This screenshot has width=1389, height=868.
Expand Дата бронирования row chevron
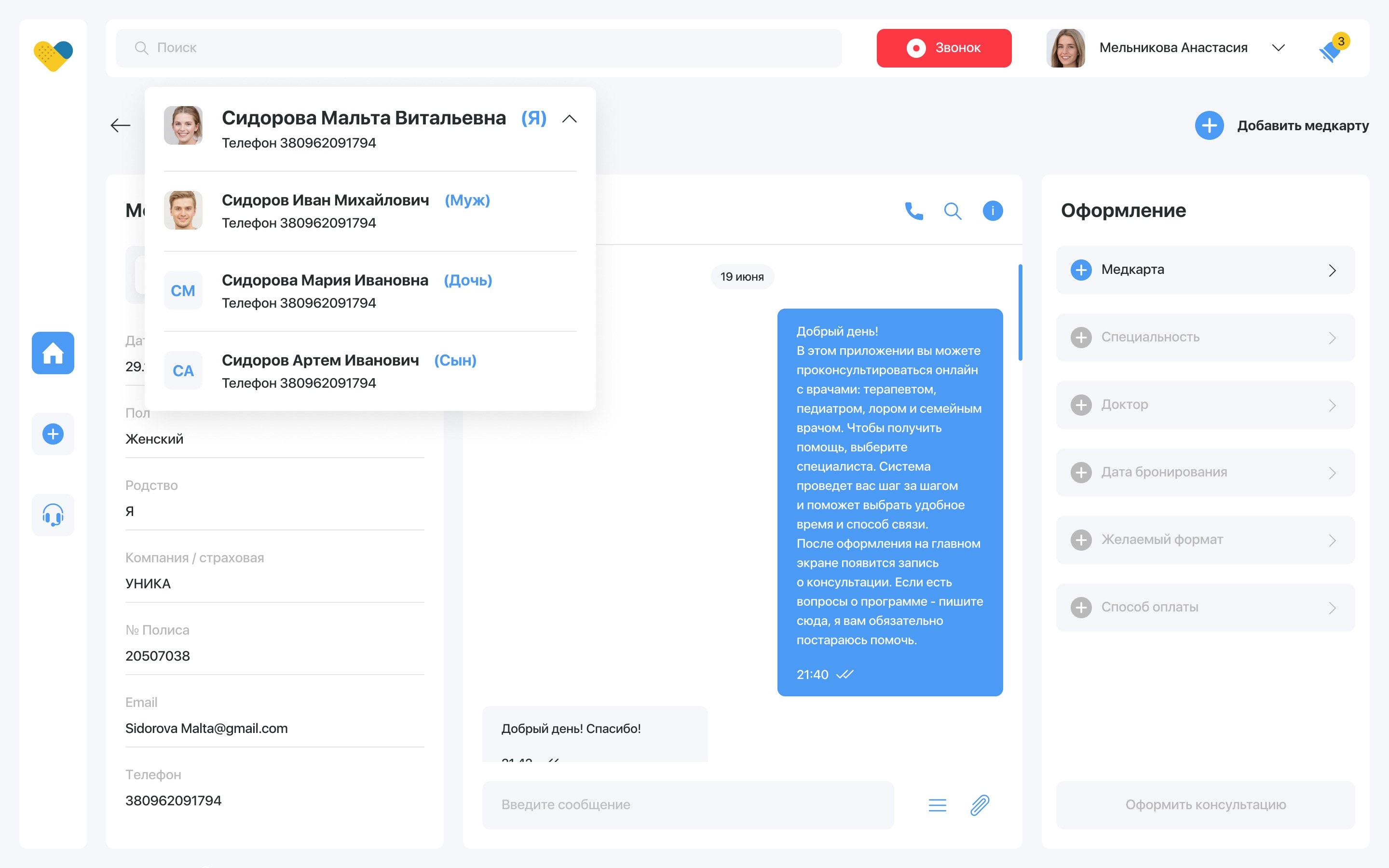[x=1332, y=473]
